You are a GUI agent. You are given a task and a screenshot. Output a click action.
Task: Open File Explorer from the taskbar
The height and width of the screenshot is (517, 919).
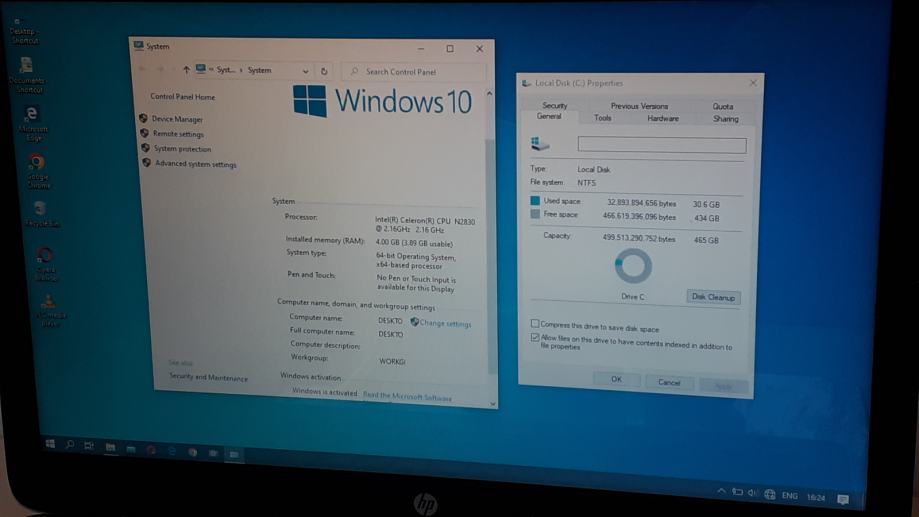click(110, 447)
